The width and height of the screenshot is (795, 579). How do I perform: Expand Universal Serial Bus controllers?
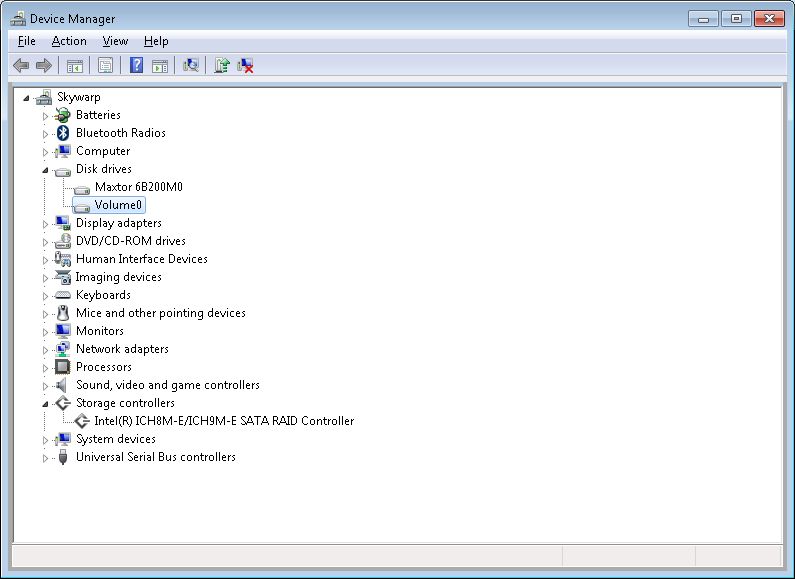coord(45,458)
